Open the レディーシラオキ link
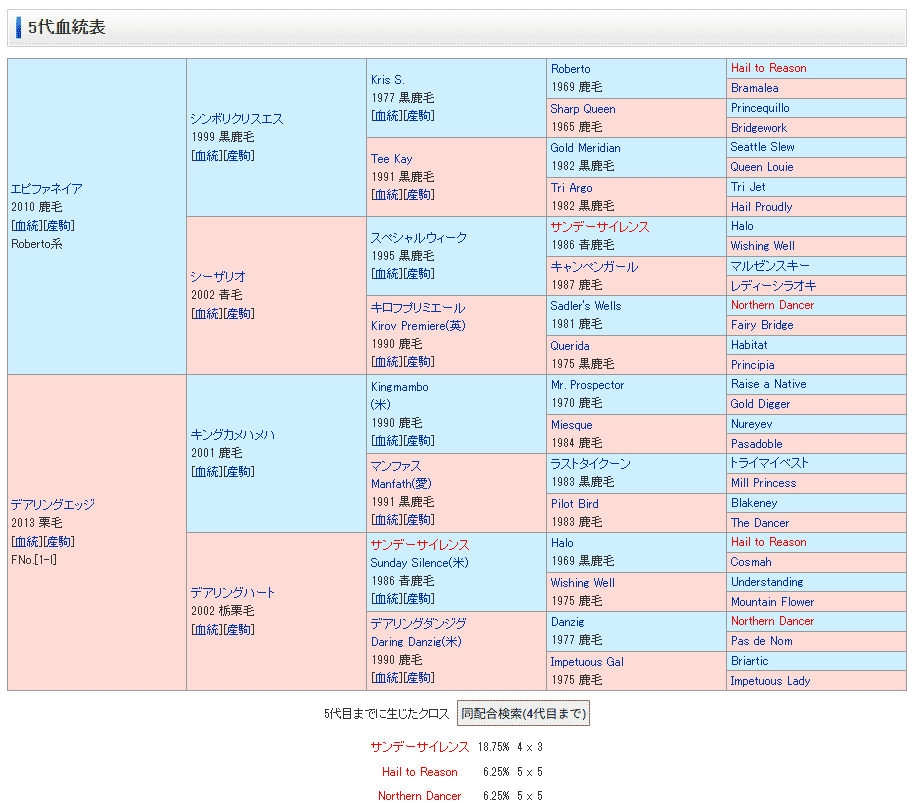This screenshot has width=915, height=803. pyautogui.click(x=774, y=285)
